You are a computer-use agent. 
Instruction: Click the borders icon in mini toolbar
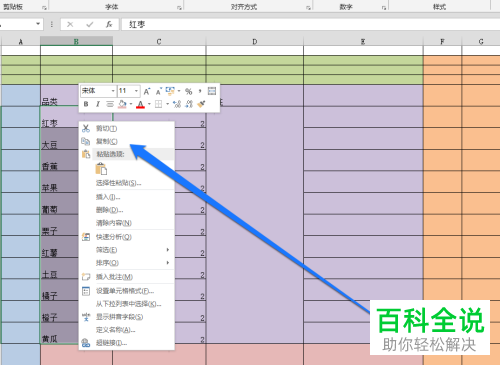pos(159,104)
